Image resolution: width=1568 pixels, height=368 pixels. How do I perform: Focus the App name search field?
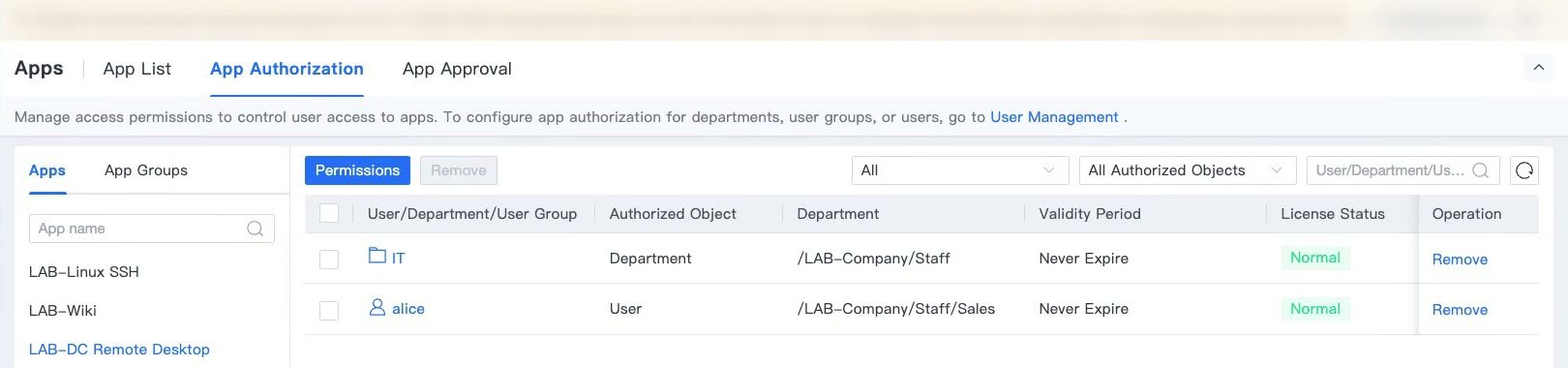(x=151, y=229)
